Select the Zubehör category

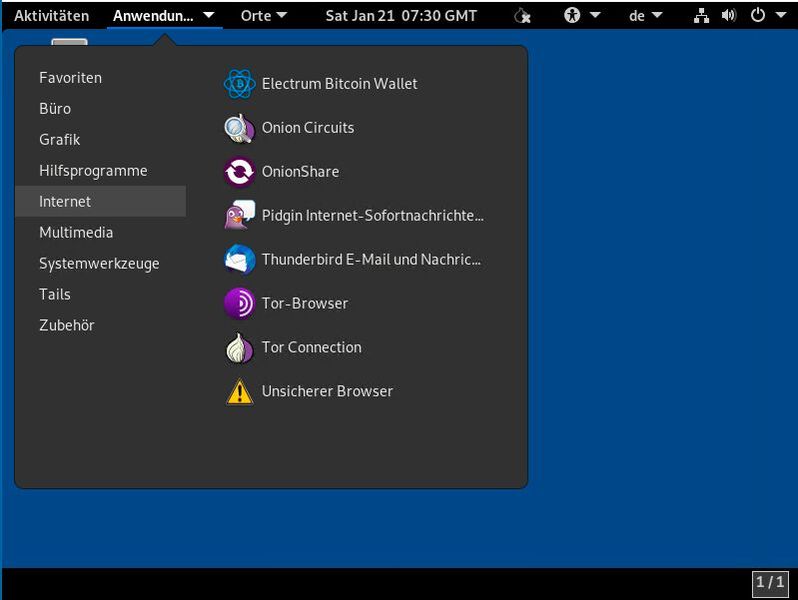coord(101,325)
